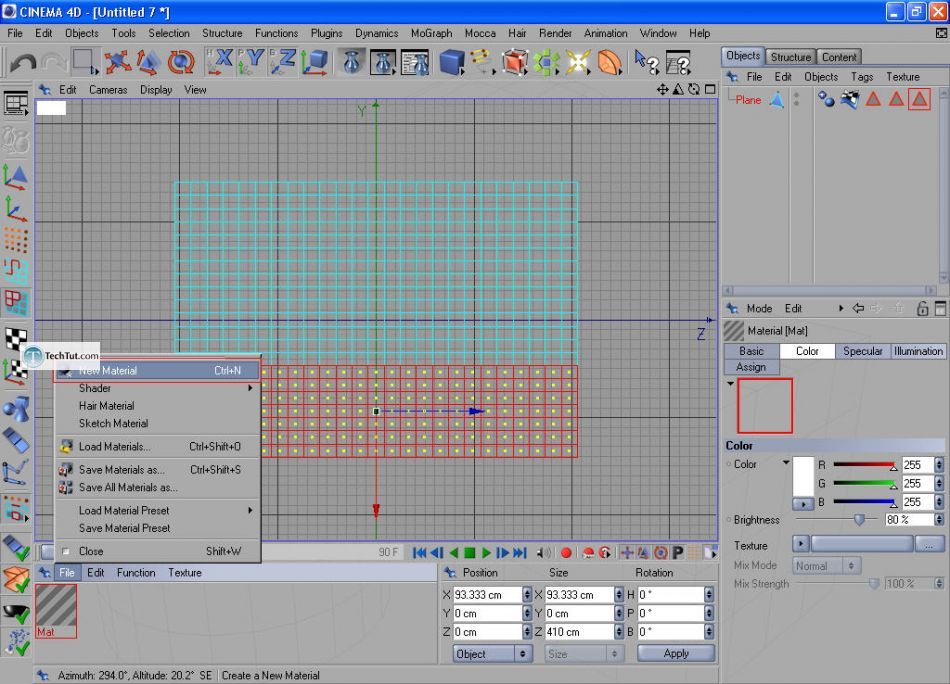Toggle the autokeying icon on timeline
Viewport: 950px width, 684px height.
(588, 553)
